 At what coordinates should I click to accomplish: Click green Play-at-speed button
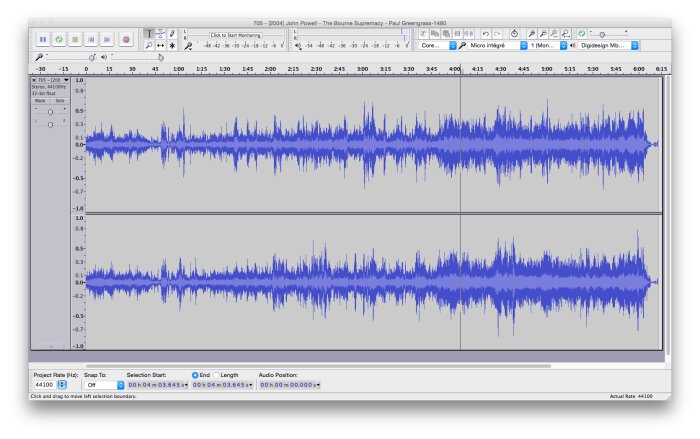click(582, 33)
